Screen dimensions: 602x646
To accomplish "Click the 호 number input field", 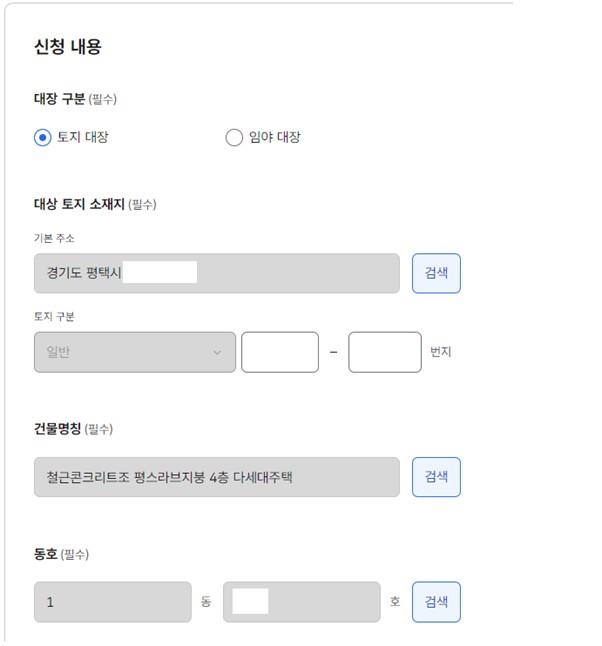I will 301,602.
